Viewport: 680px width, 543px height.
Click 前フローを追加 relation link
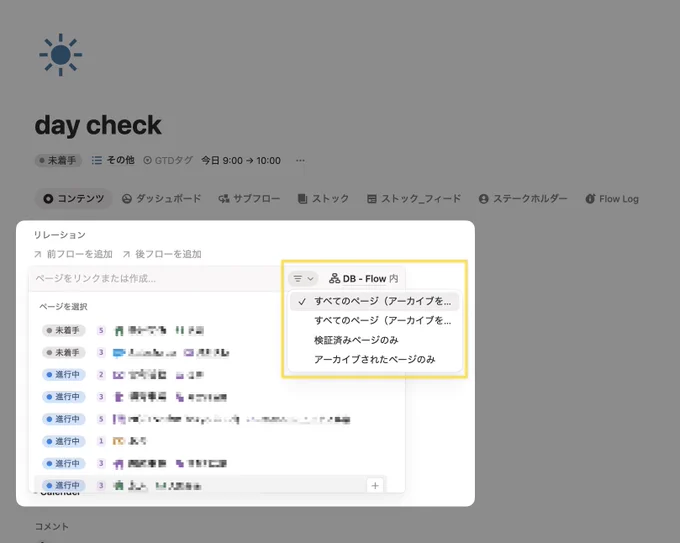click(x=73, y=254)
